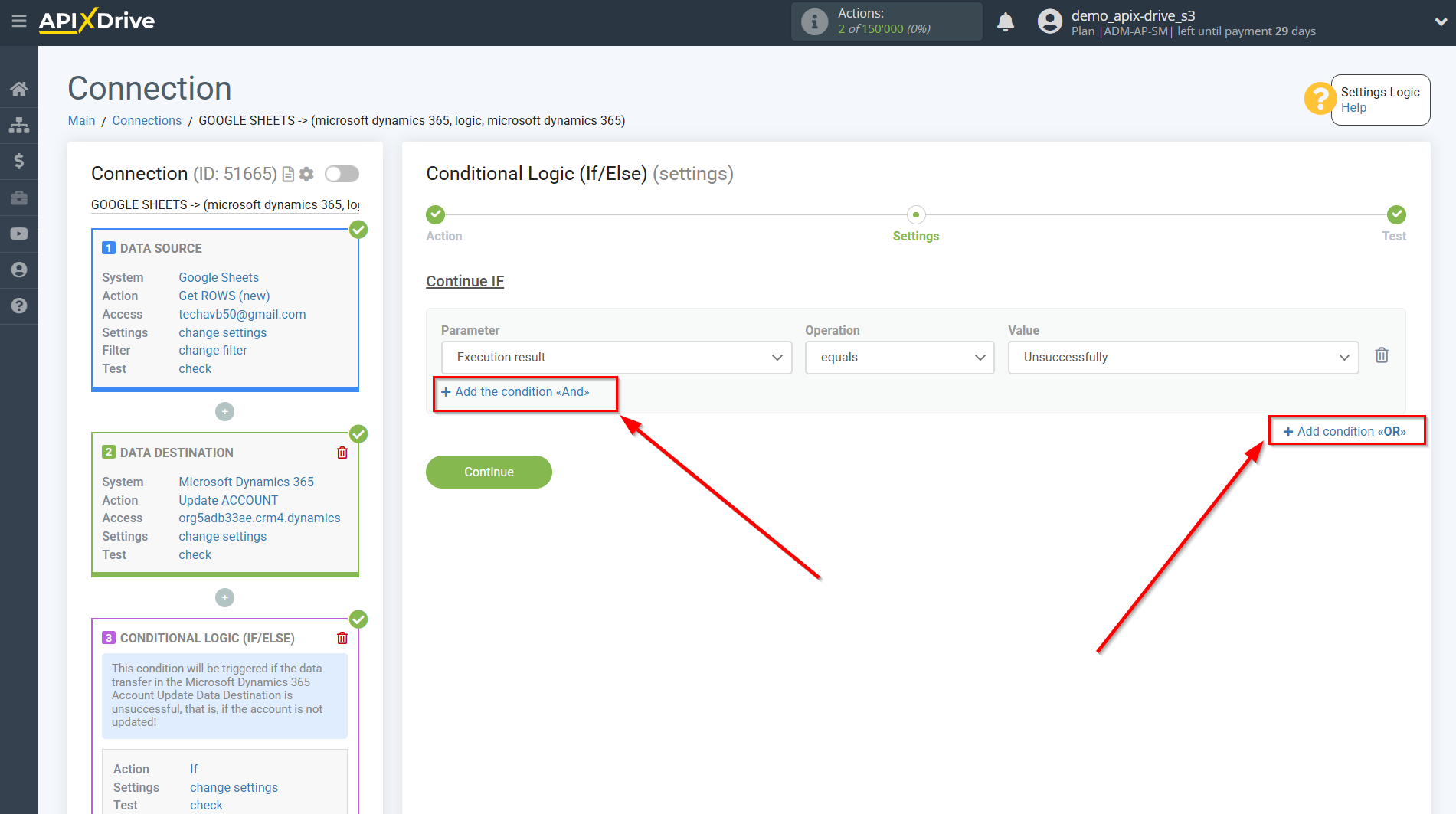Check the Data Source test
The height and width of the screenshot is (814, 1456).
click(x=195, y=368)
